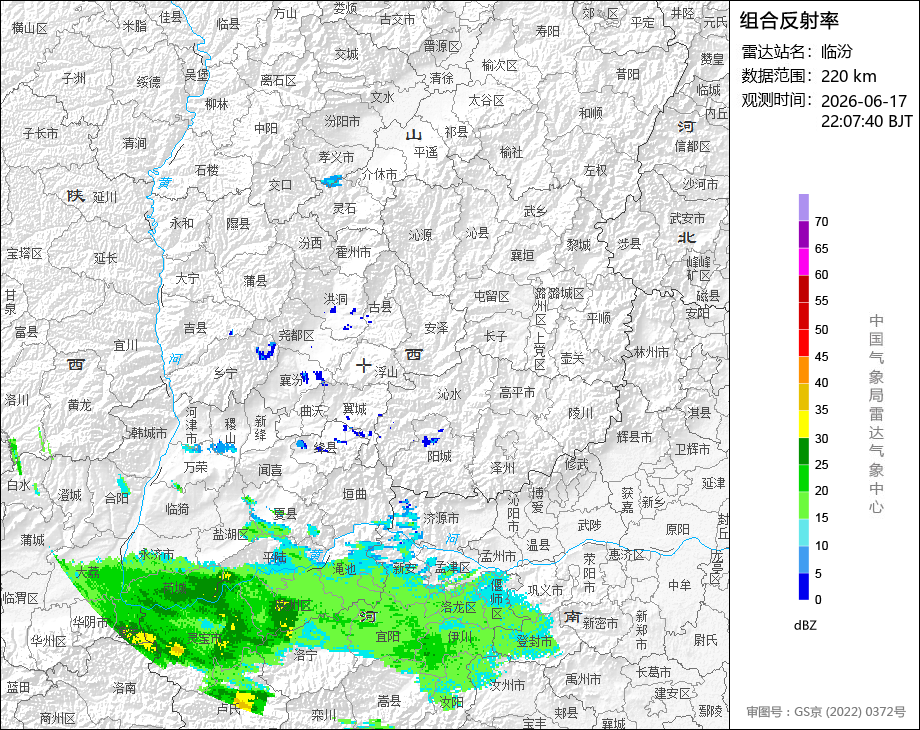920x730 pixels.
Task: Click the 曲沃 map label
Action: pyautogui.click(x=312, y=411)
